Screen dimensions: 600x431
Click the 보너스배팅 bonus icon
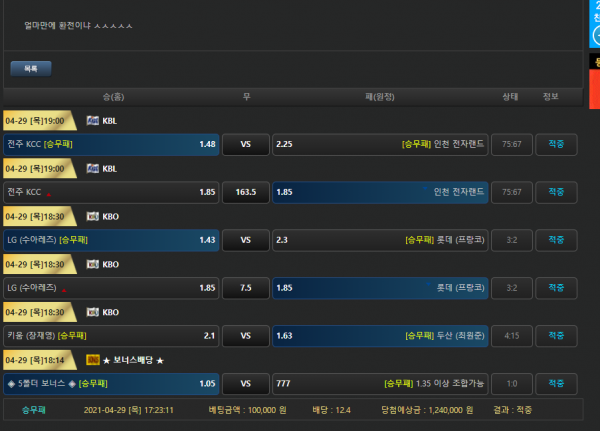tap(92, 359)
